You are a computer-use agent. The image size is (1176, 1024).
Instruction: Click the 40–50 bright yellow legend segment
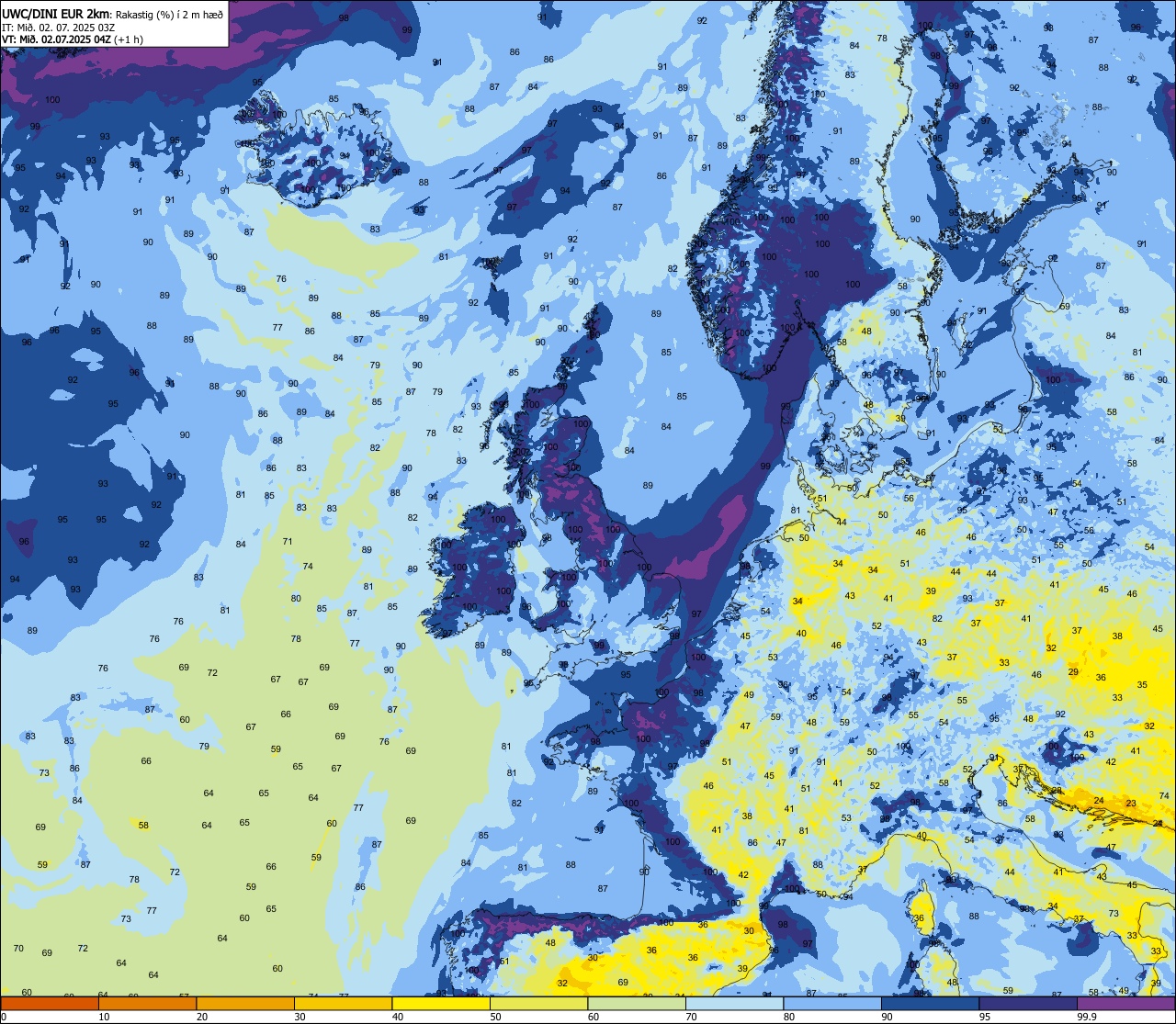click(x=441, y=1004)
